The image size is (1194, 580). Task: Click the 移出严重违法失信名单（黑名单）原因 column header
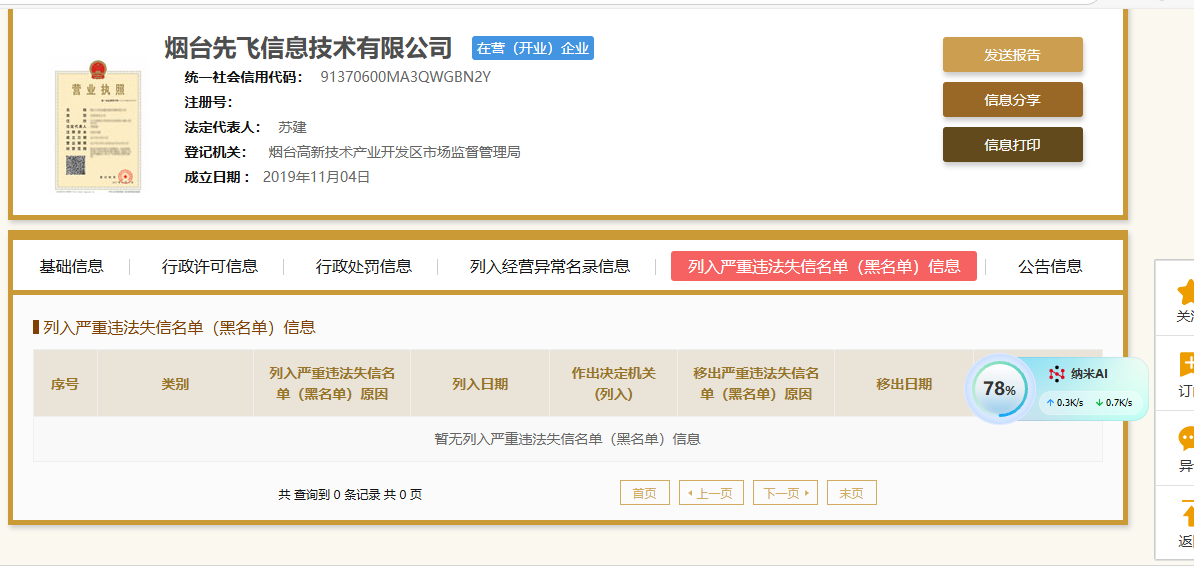[x=756, y=384]
